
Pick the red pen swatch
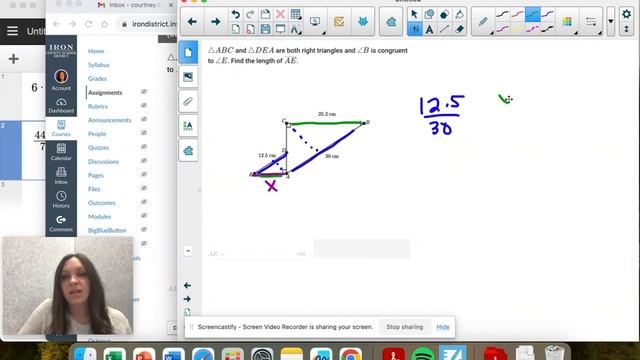point(518,14)
